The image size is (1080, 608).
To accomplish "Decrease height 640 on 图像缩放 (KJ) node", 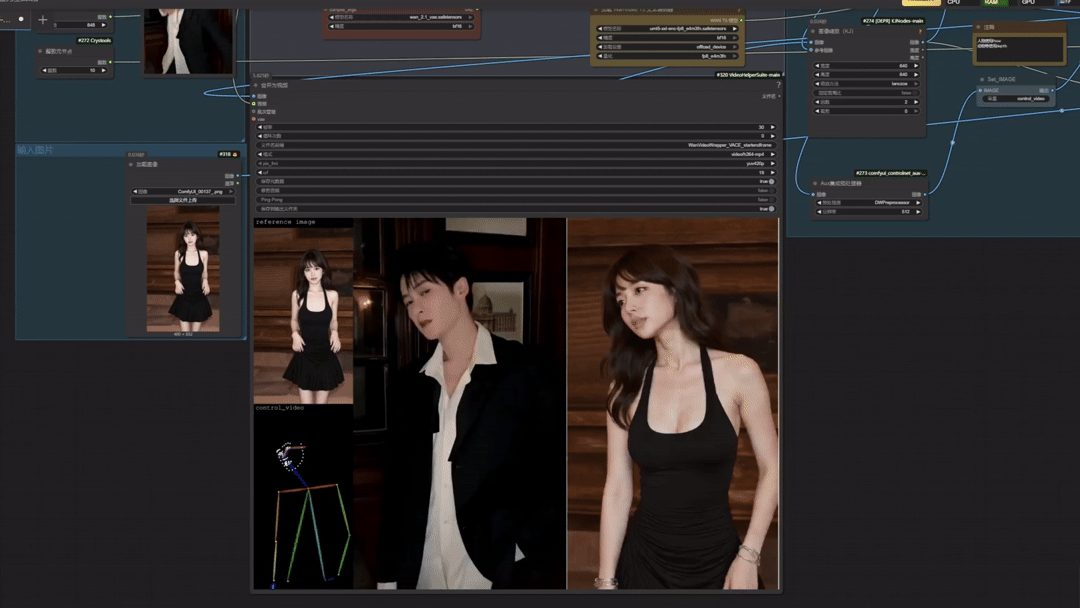I will [x=818, y=74].
